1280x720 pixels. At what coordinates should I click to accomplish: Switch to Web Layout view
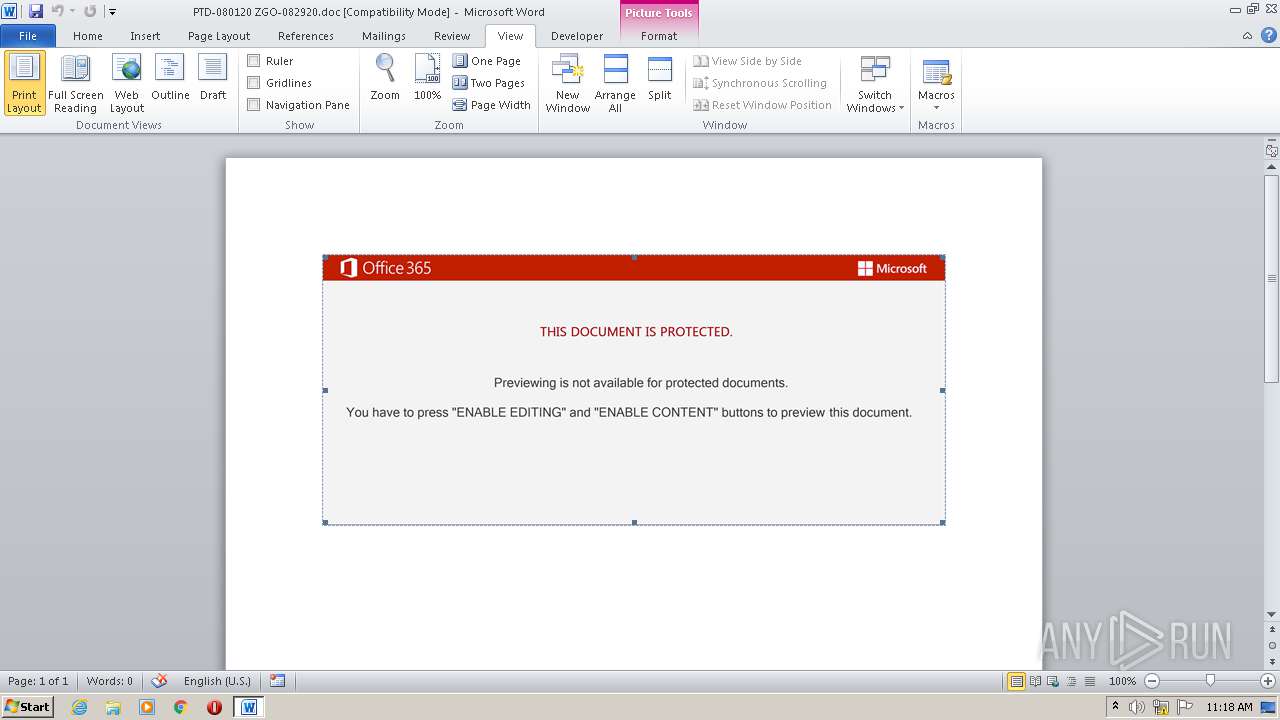point(127,84)
